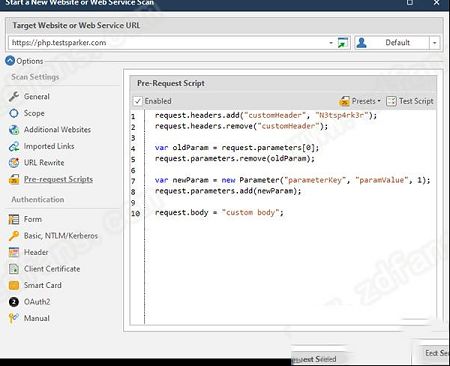Viewport: 450px width, 366px height.
Task: Click script line 1 headers.add code
Action: click(x=266, y=116)
